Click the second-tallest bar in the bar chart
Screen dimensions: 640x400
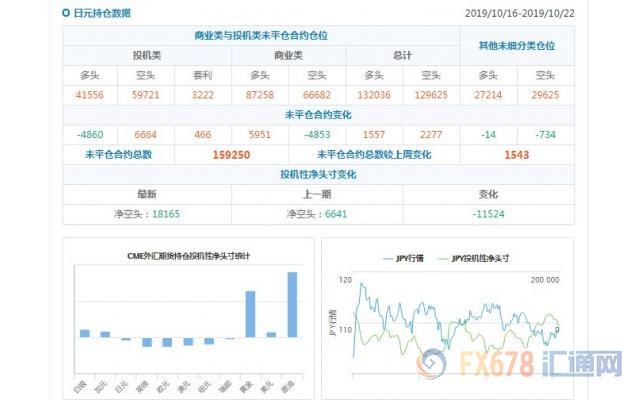pos(250,314)
